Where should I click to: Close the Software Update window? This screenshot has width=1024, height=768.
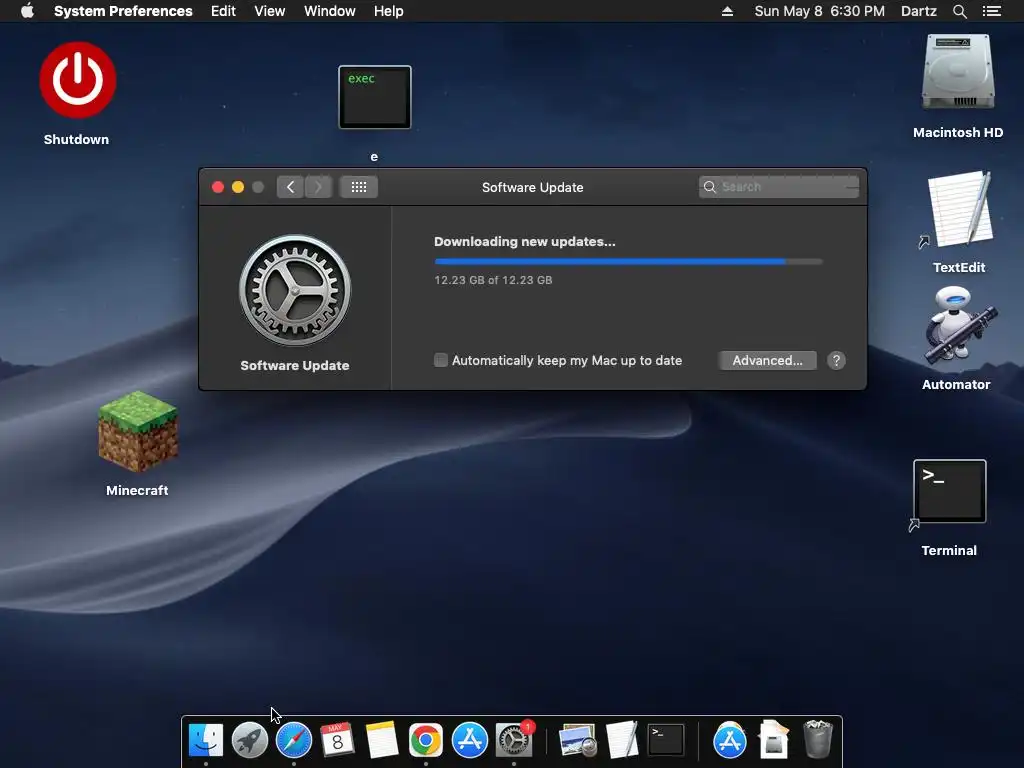tap(218, 187)
